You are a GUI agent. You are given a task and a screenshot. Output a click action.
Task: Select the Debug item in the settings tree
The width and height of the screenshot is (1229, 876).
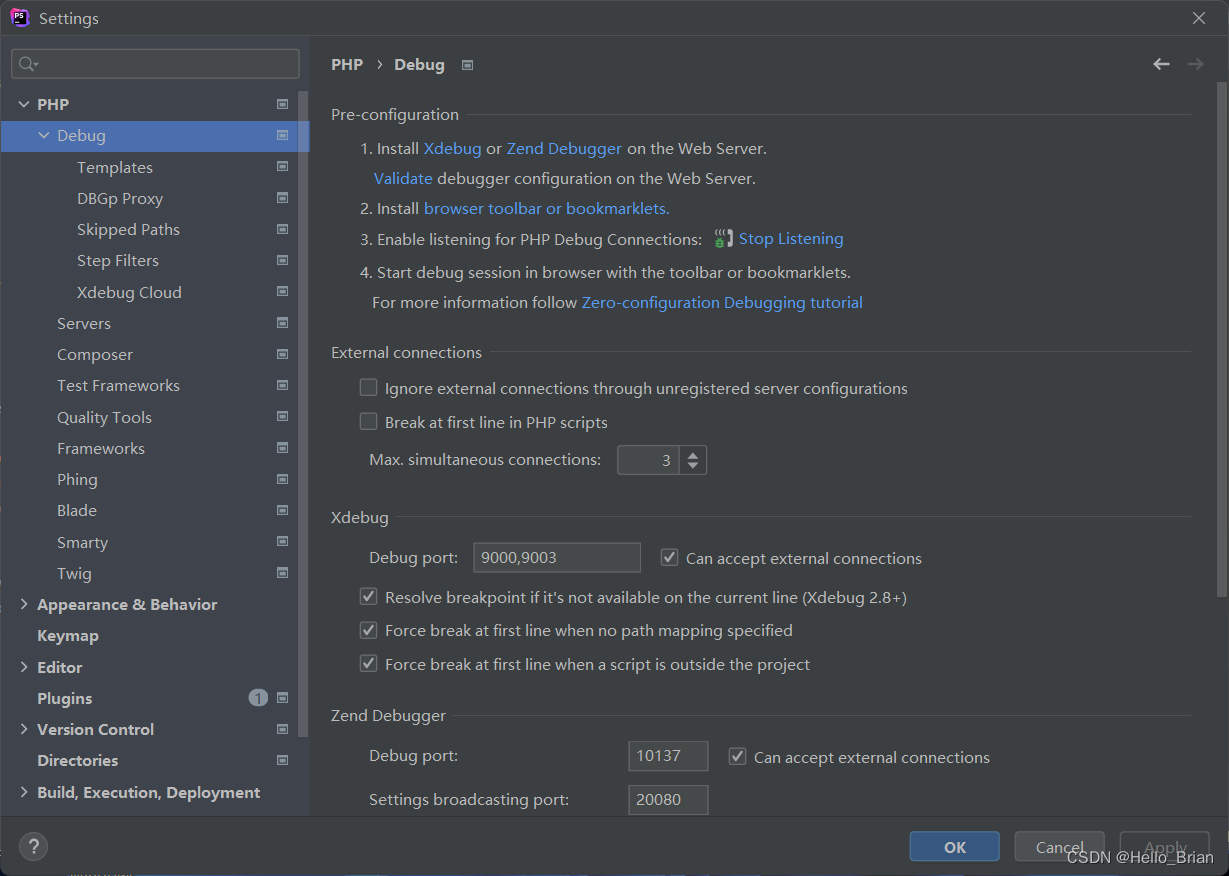pyautogui.click(x=155, y=136)
